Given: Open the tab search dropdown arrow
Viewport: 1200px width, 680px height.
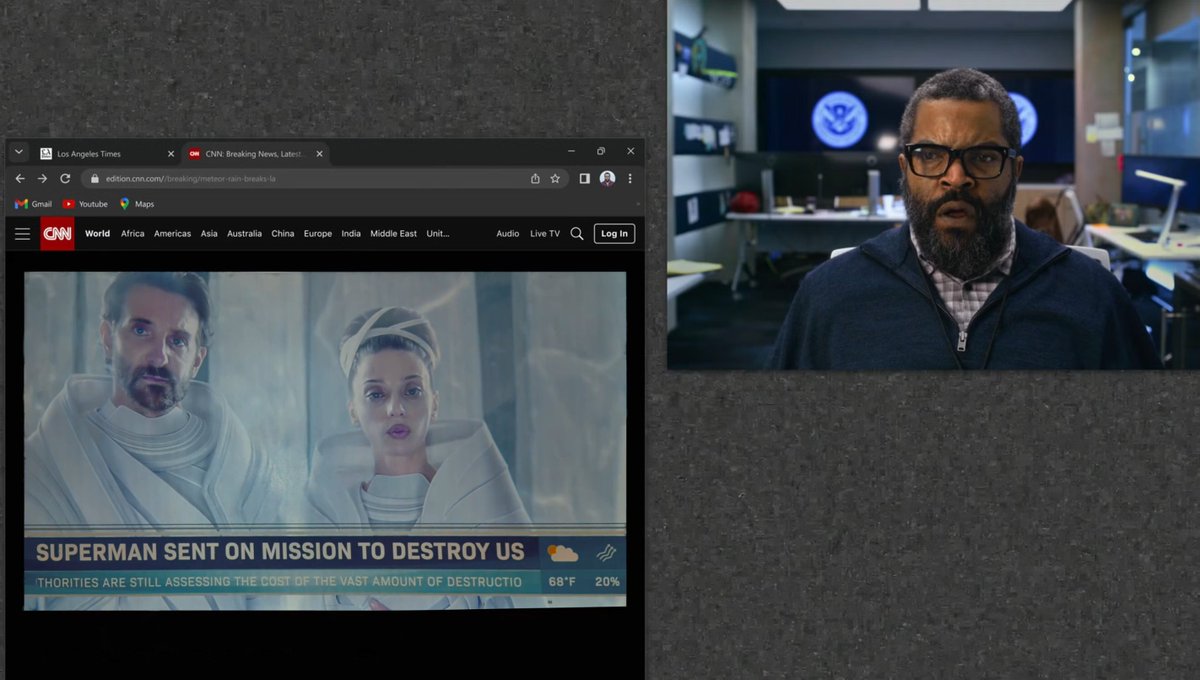Looking at the screenshot, I should point(18,152).
